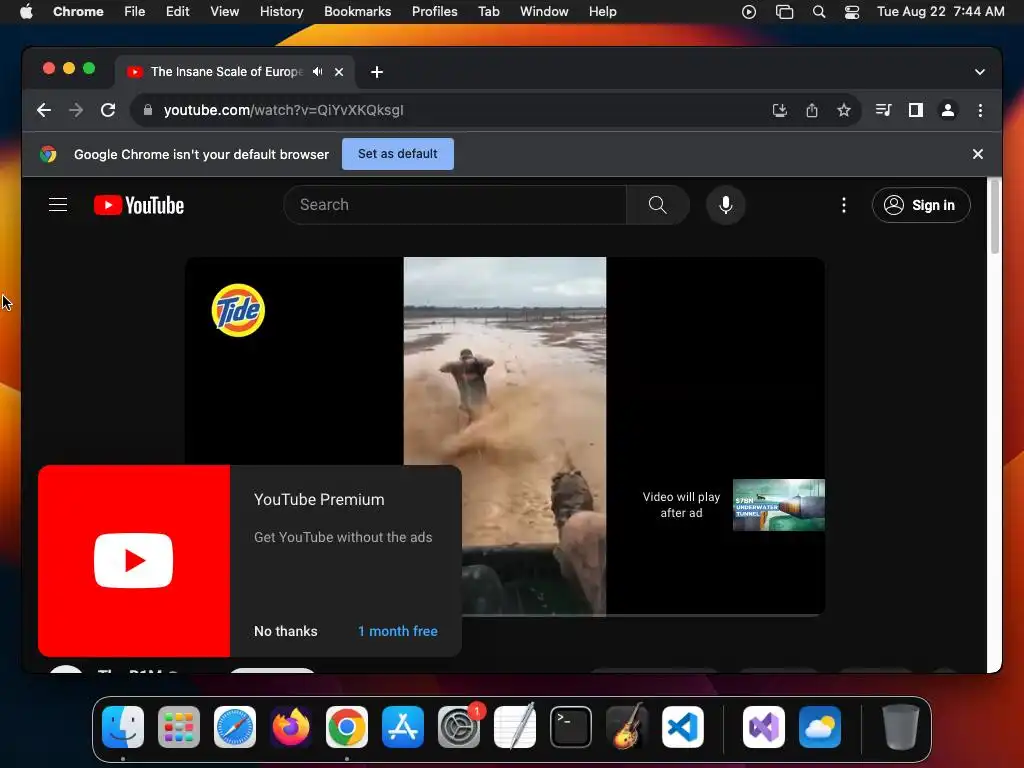Click the Sign in button
The height and width of the screenshot is (768, 1024).
(921, 205)
